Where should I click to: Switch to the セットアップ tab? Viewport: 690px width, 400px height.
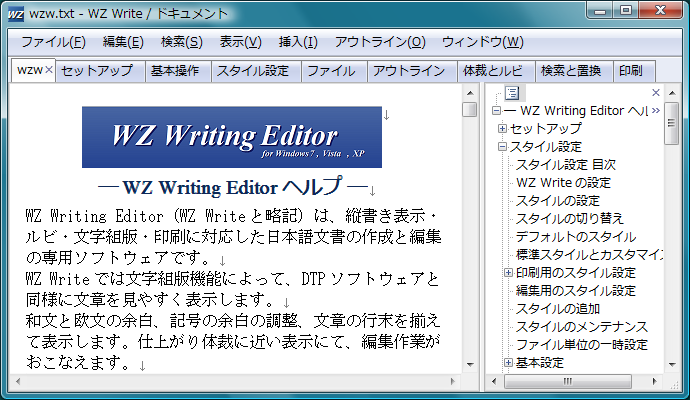[100, 71]
